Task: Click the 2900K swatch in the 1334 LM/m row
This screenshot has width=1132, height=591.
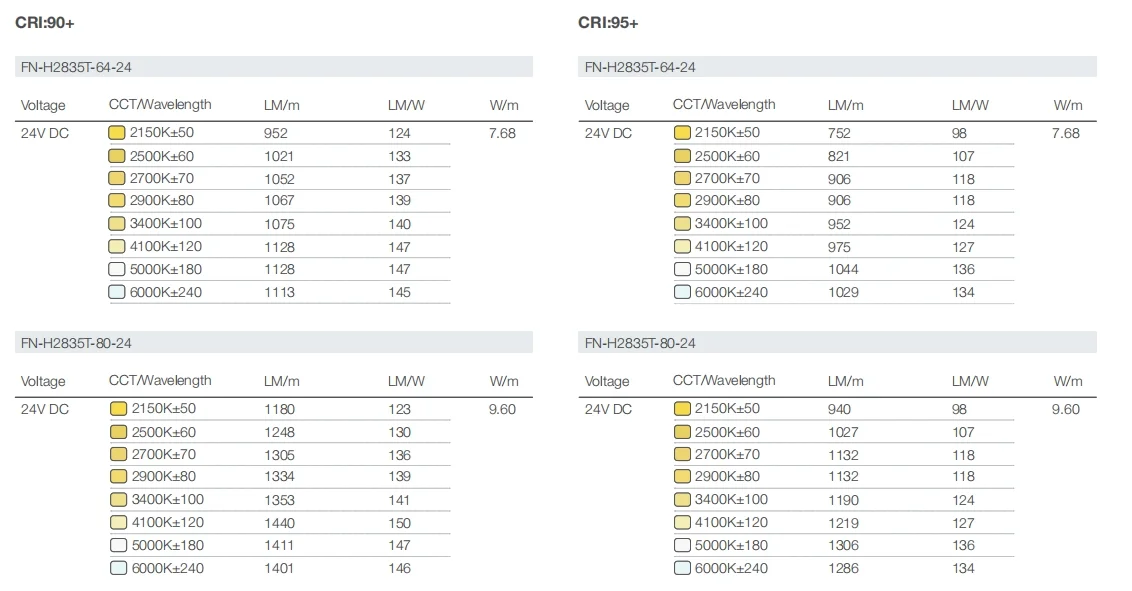Action: point(117,477)
